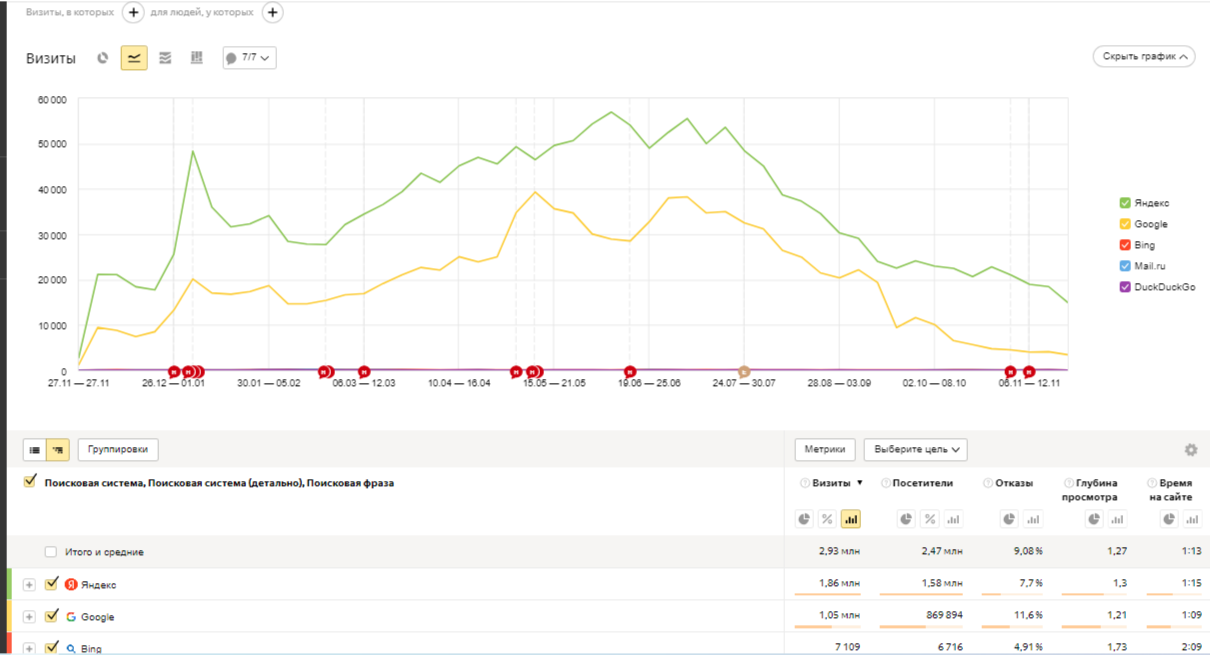
Task: Show percent values for Visitors column
Action: [927, 519]
